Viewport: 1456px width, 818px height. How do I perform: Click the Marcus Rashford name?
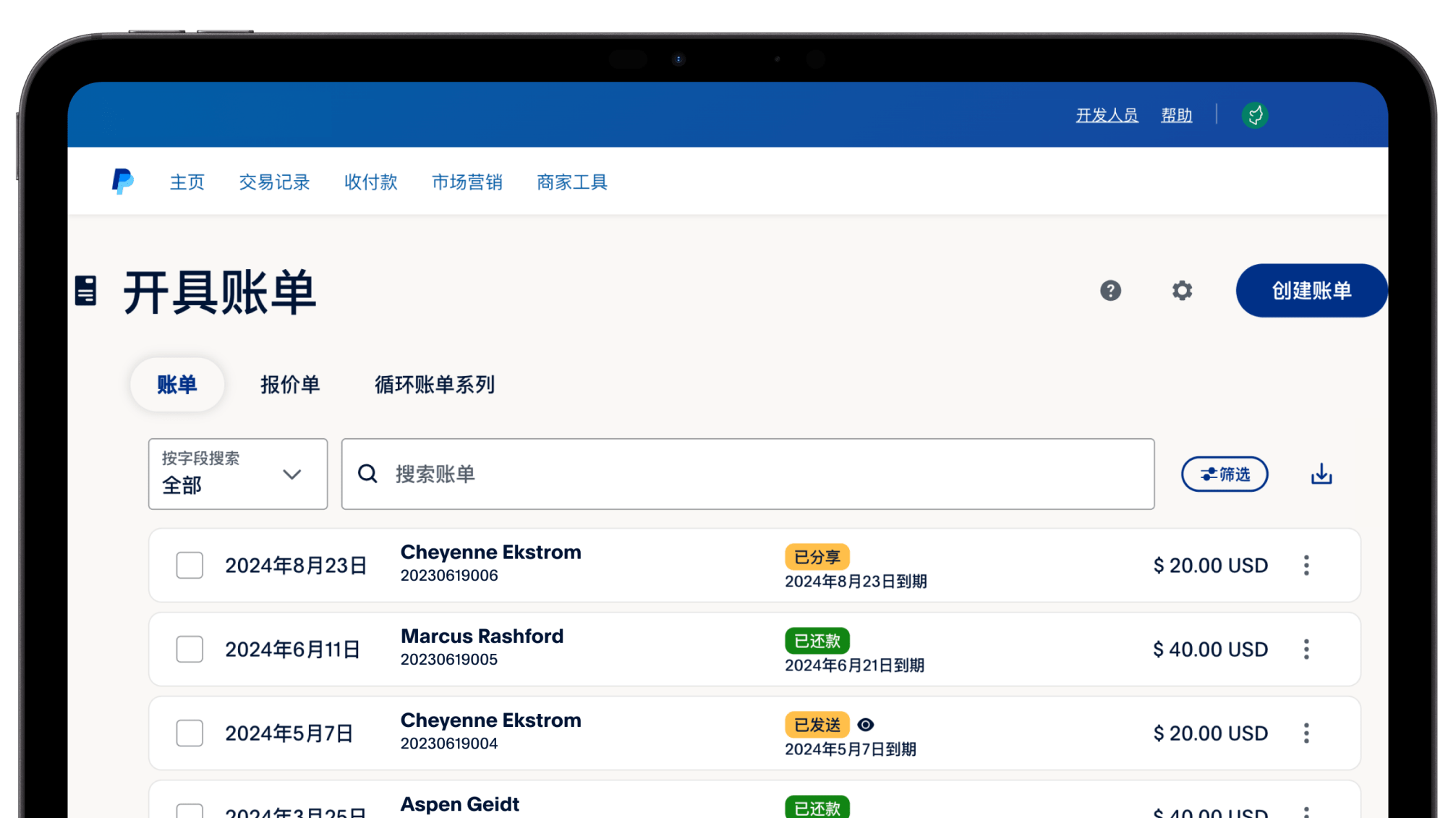tap(482, 636)
